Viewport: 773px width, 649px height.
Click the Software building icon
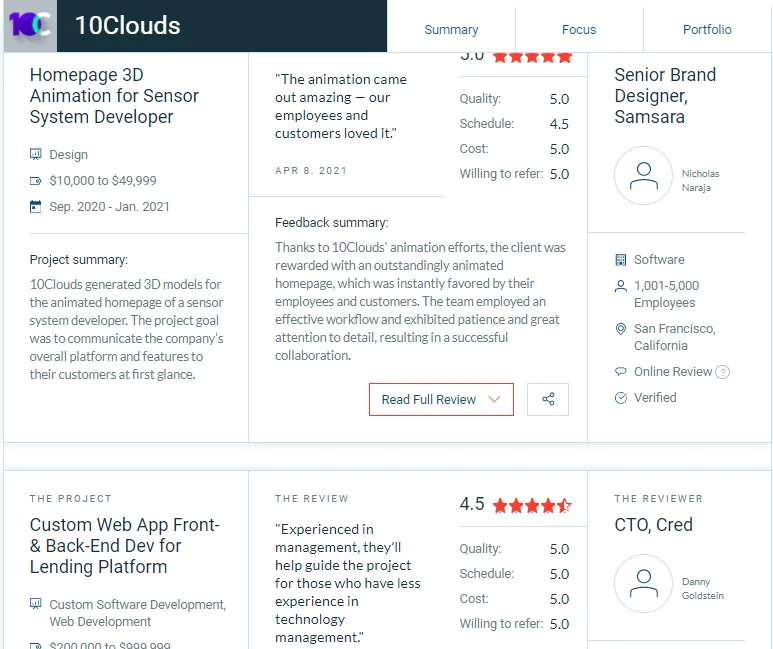pos(621,260)
